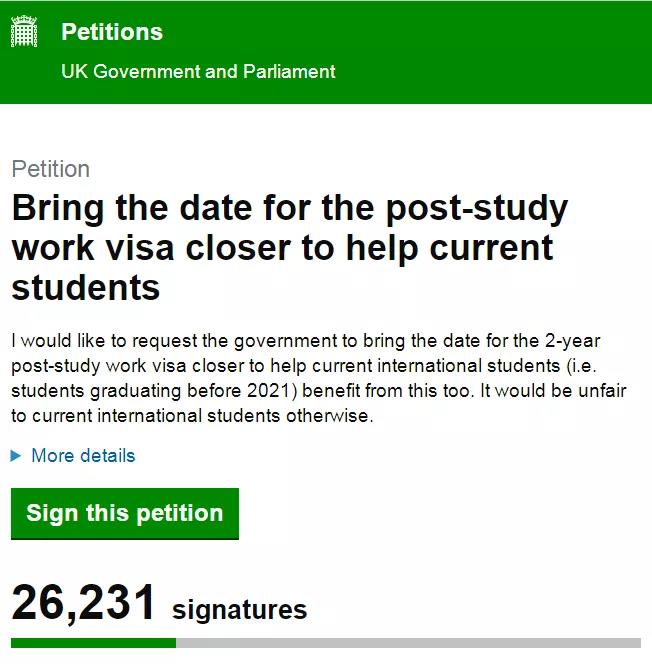Click the Parliament portcullis crest icon
652x664 pixels.
click(24, 31)
